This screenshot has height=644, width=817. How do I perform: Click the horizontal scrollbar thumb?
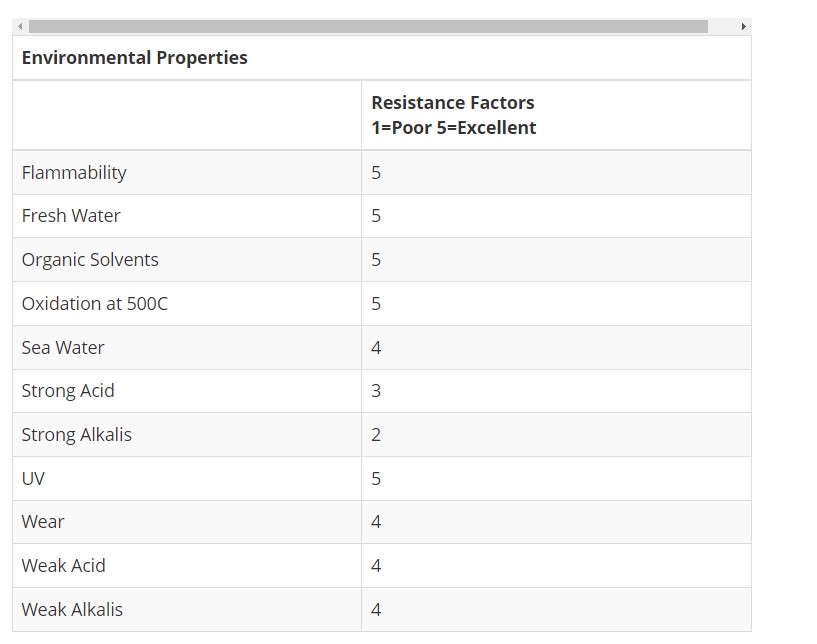click(368, 27)
